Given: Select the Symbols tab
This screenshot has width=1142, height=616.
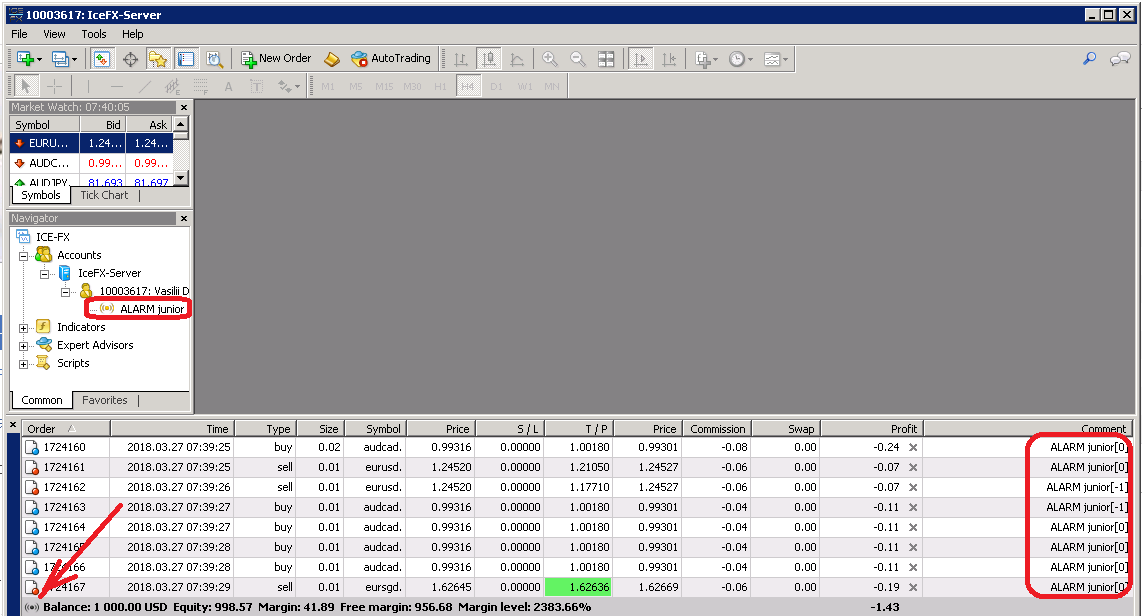Looking at the screenshot, I should (41, 195).
